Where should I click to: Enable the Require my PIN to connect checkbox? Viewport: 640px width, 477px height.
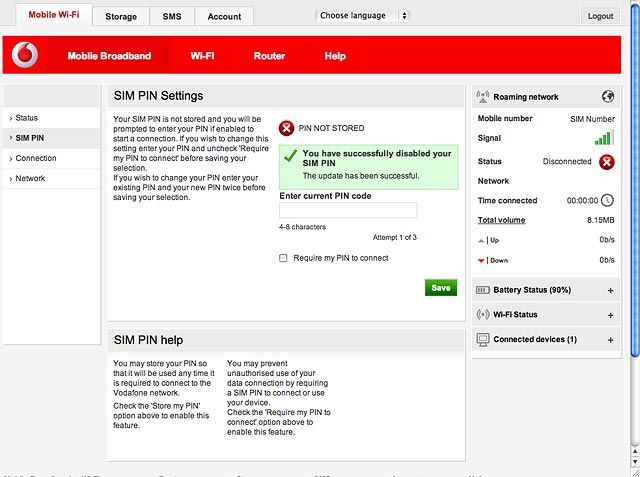[283, 258]
